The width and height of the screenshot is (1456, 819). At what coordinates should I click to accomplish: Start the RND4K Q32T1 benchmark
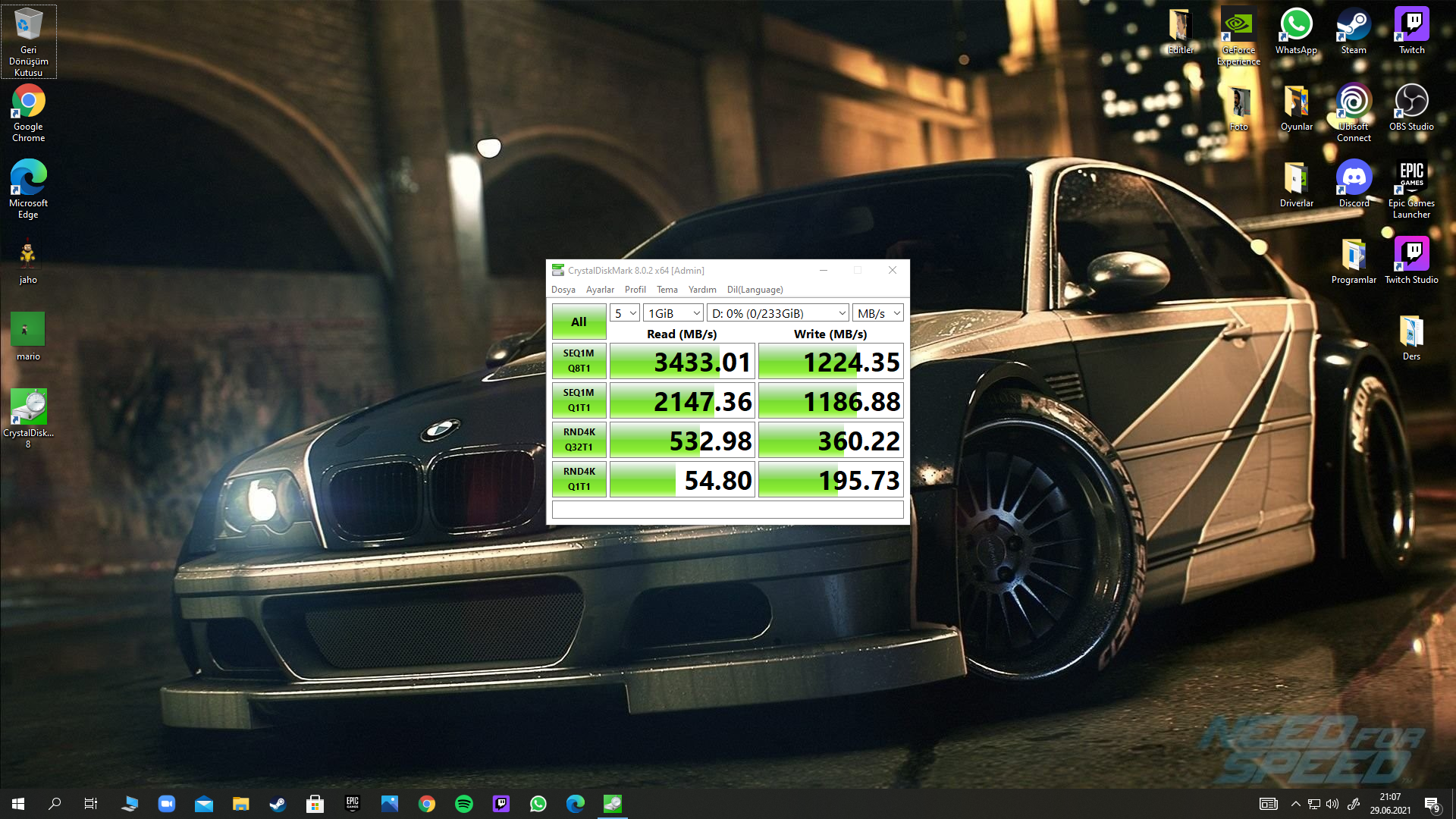click(579, 440)
